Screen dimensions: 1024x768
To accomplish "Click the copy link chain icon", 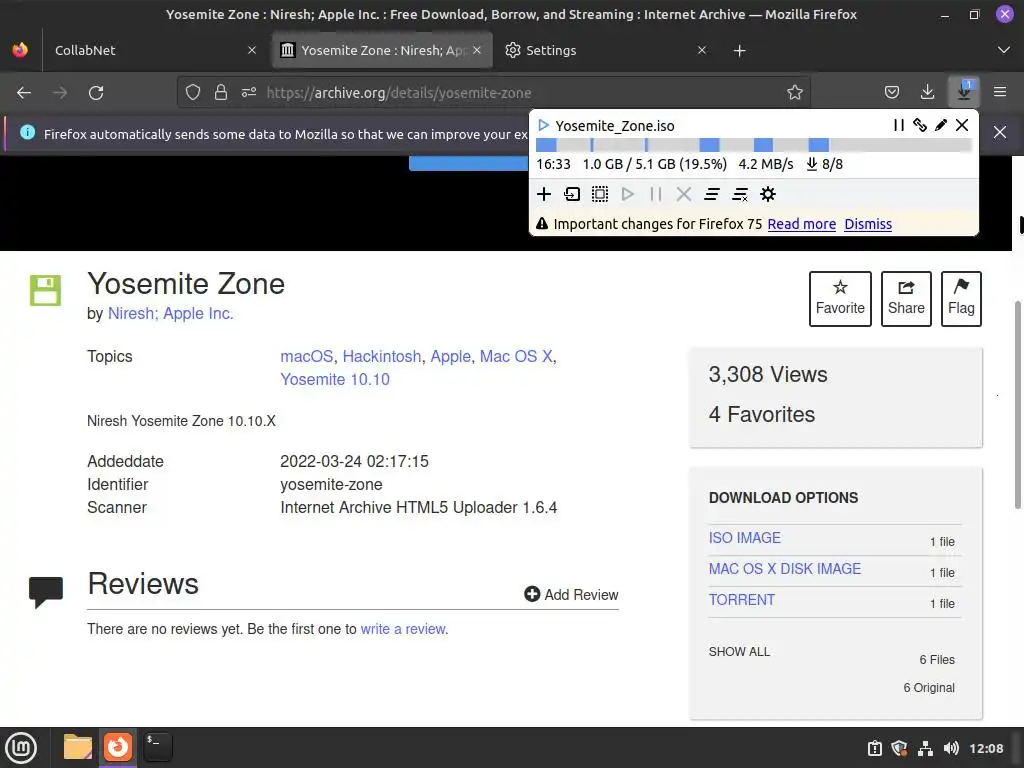I will click(x=920, y=125).
